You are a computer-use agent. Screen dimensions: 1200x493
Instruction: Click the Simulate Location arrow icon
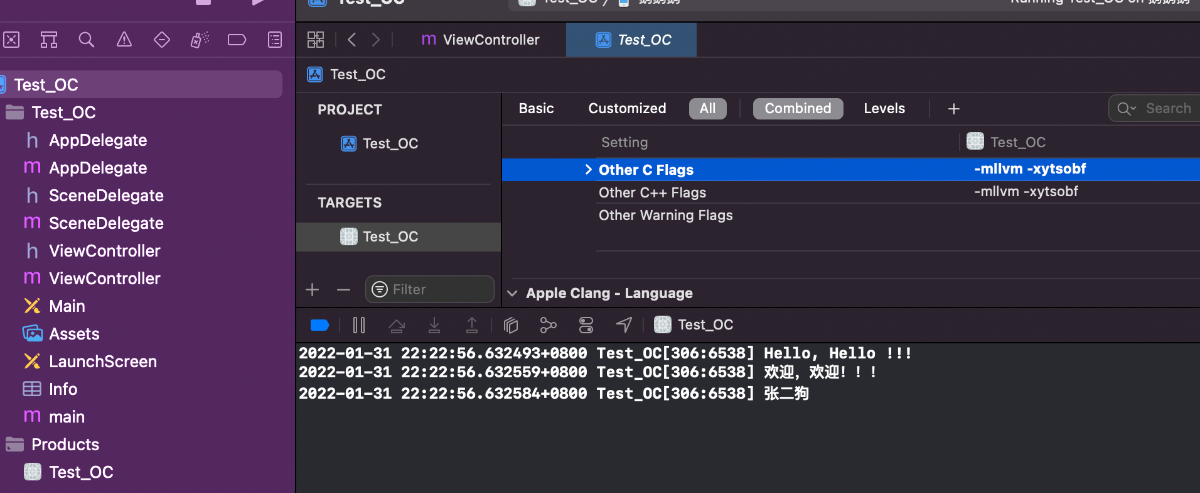tap(624, 325)
